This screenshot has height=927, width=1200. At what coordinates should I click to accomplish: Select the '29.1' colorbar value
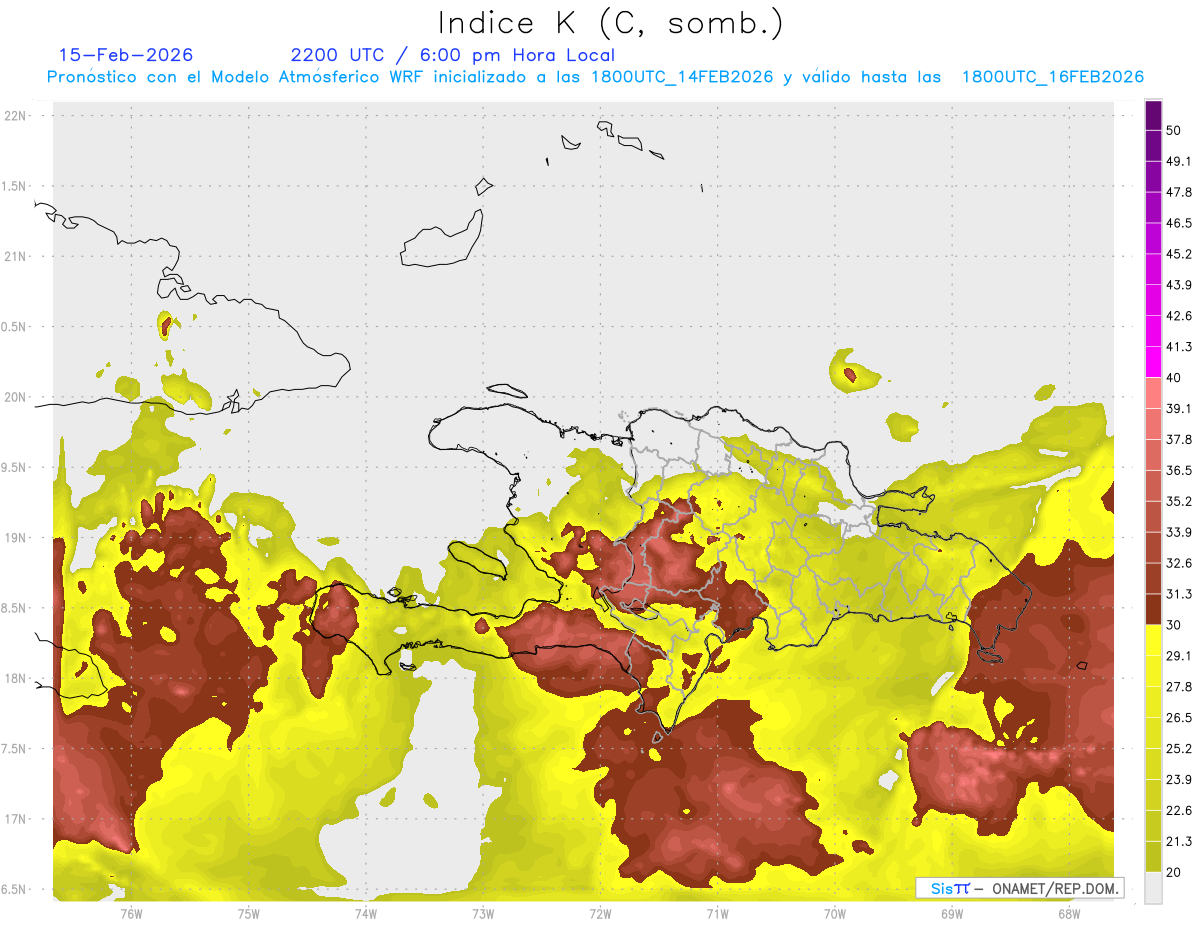pyautogui.click(x=1179, y=656)
